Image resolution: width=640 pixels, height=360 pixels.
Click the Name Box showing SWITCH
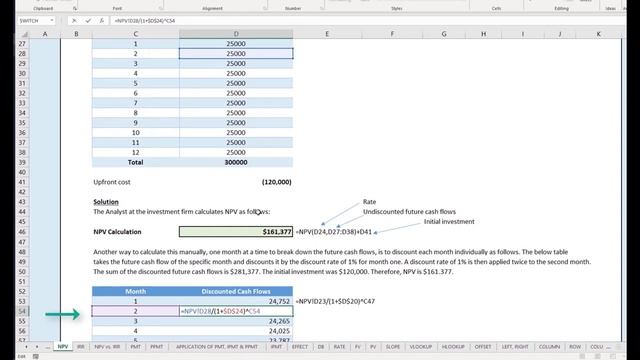pyautogui.click(x=33, y=20)
